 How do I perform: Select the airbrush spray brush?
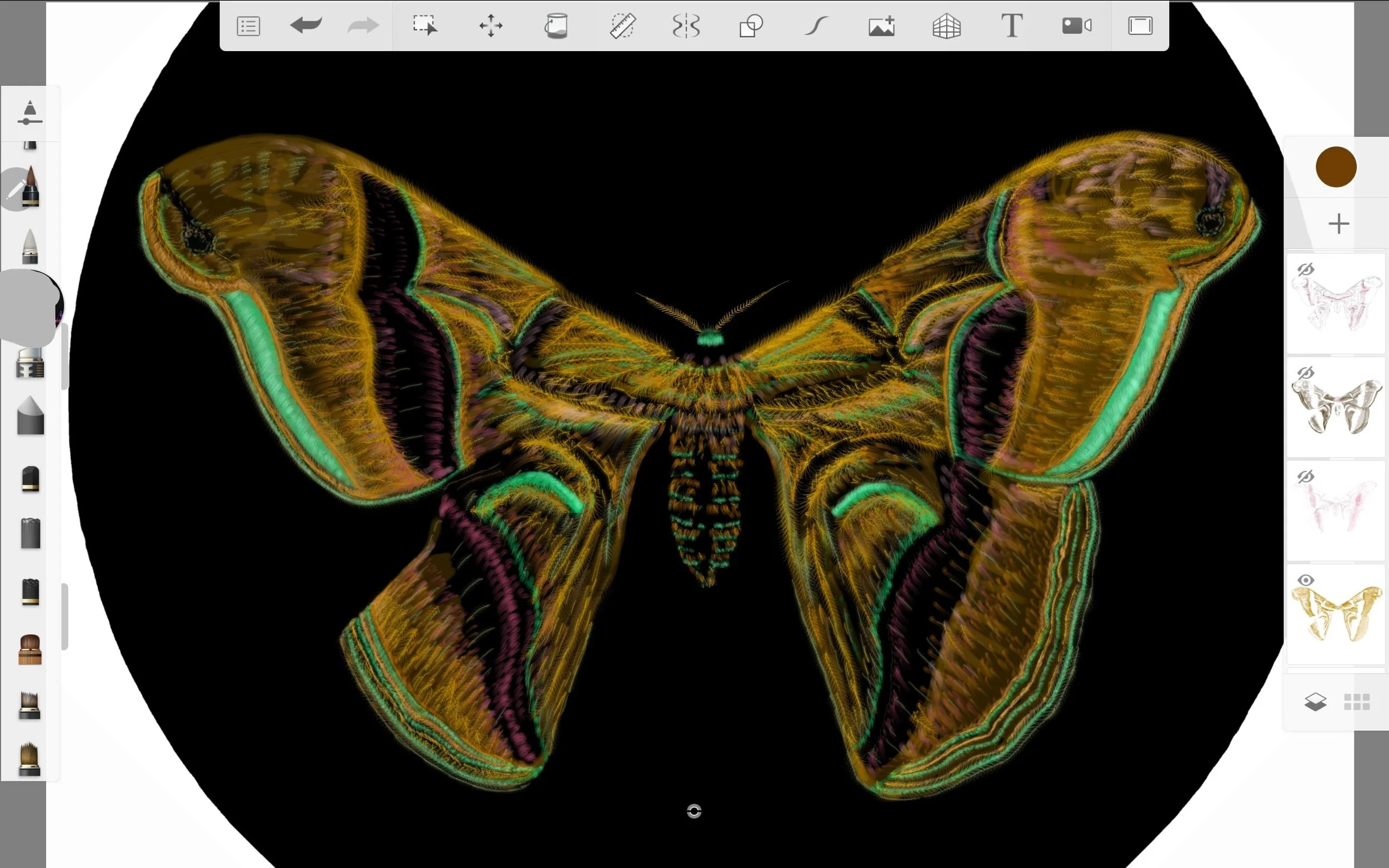pyautogui.click(x=31, y=363)
